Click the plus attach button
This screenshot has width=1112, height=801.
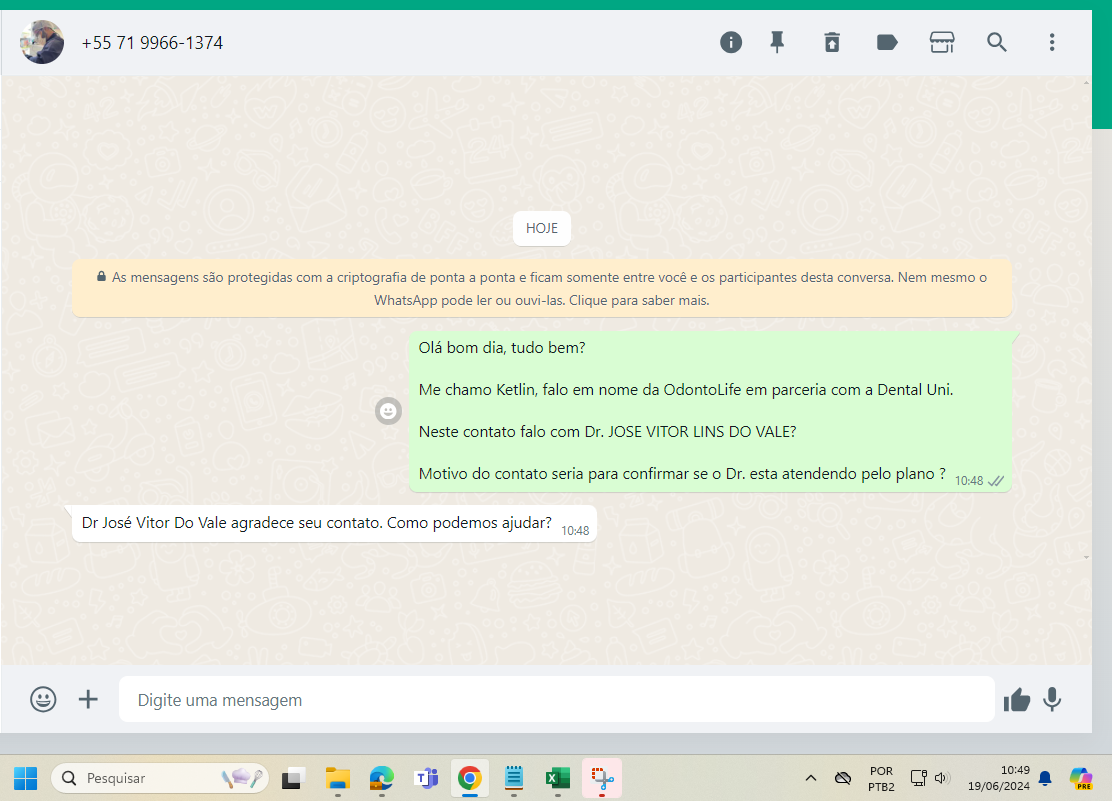(88, 700)
